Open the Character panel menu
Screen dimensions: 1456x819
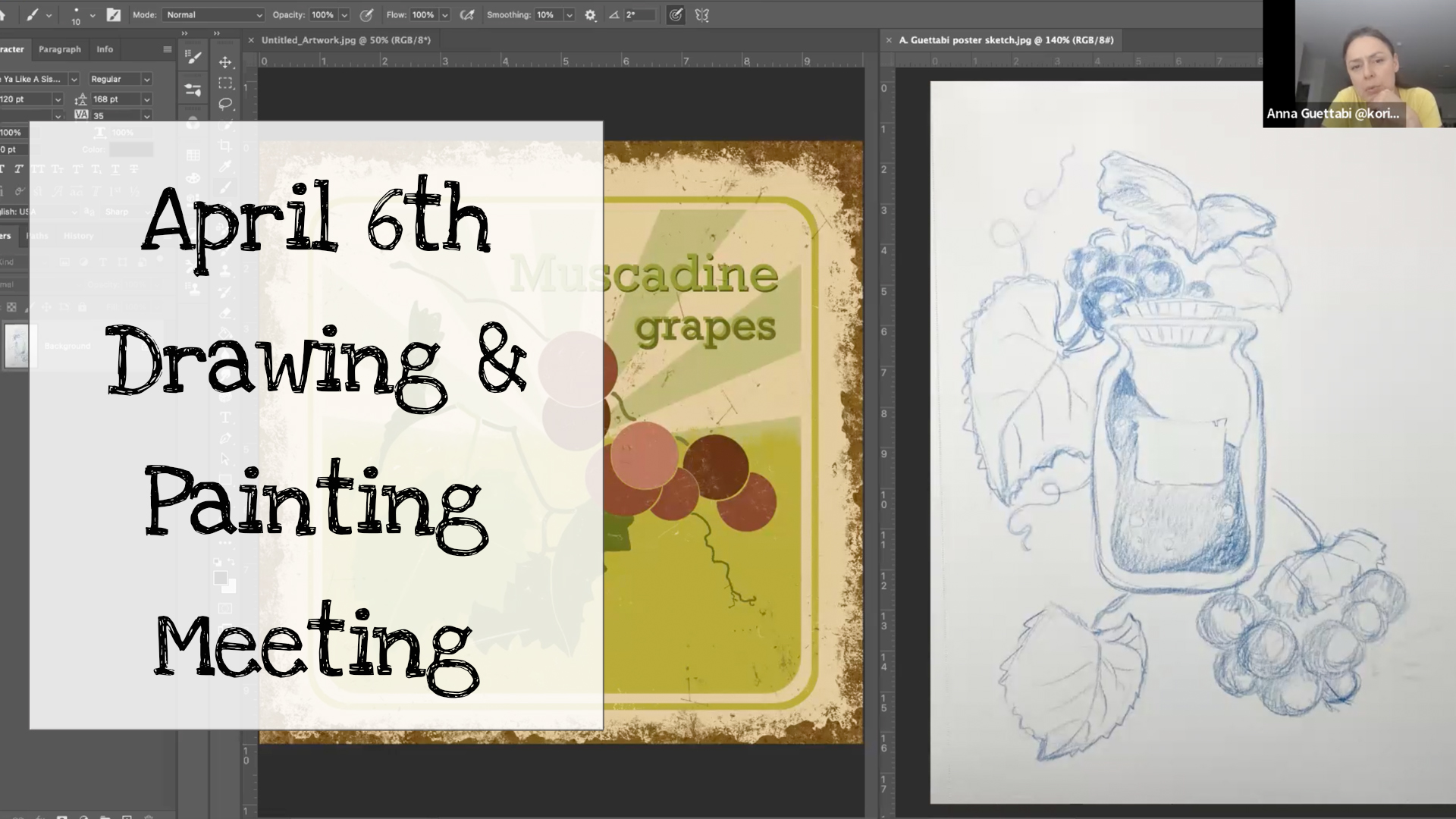[x=168, y=49]
